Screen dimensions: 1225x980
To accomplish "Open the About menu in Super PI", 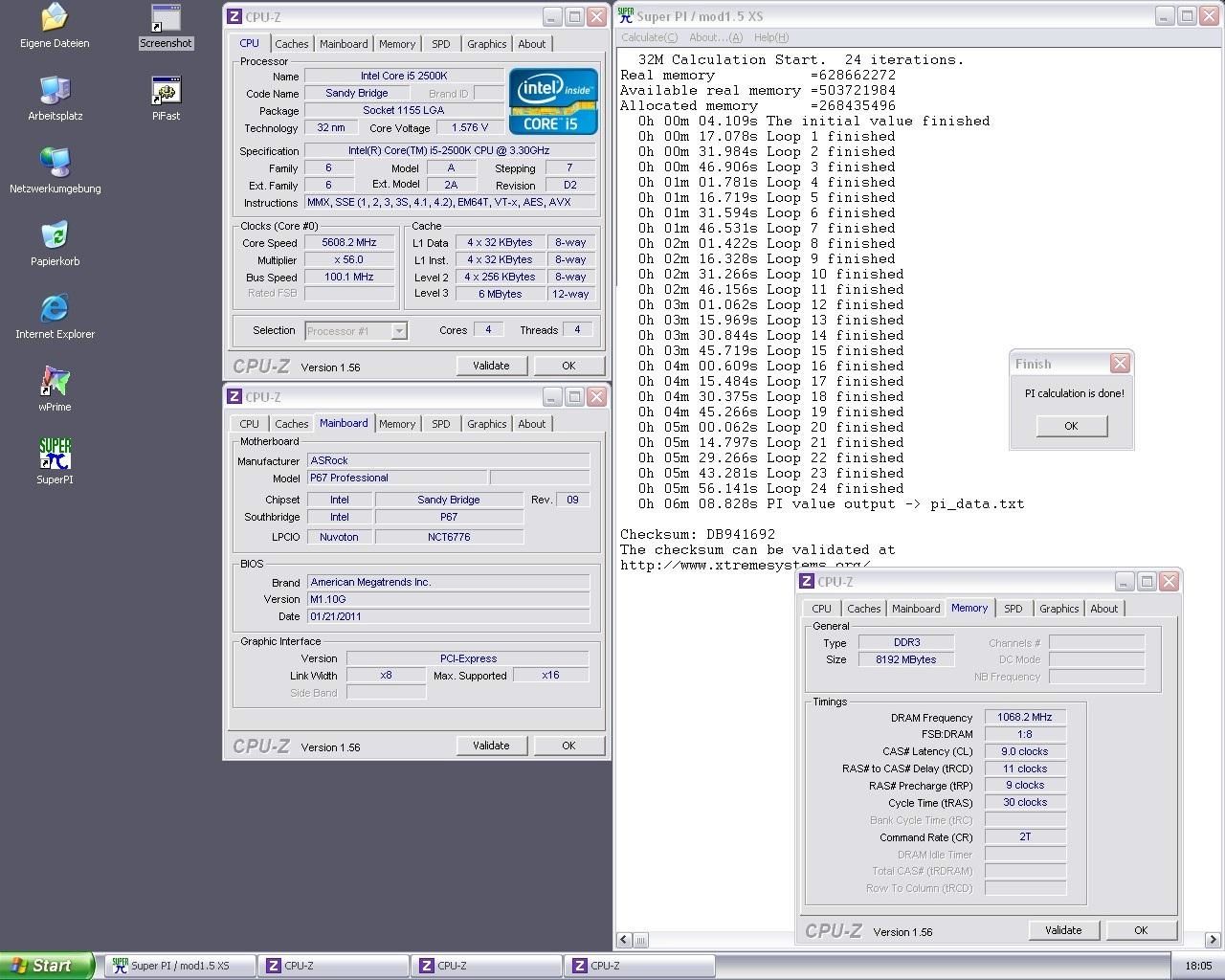I will [716, 37].
